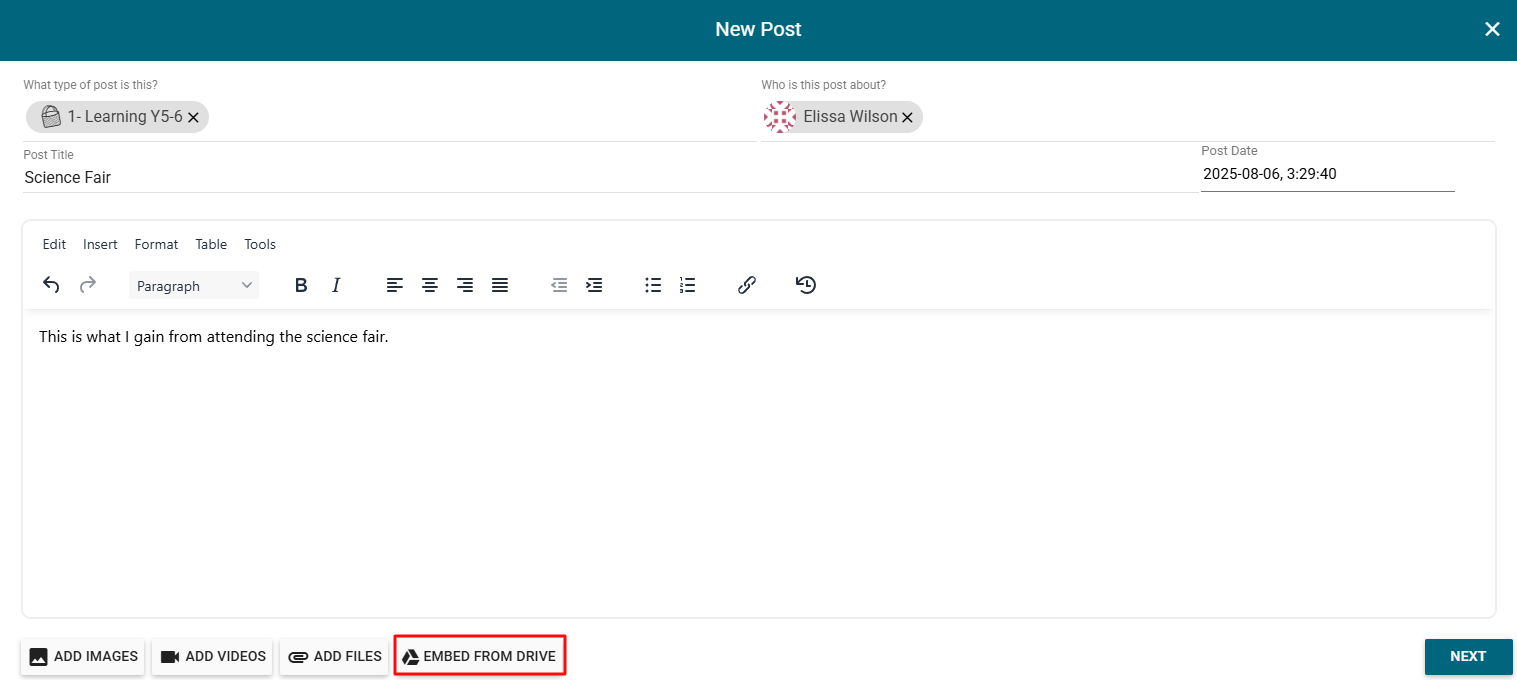1517x680 pixels.
Task: Open the Format menu
Action: coord(156,244)
